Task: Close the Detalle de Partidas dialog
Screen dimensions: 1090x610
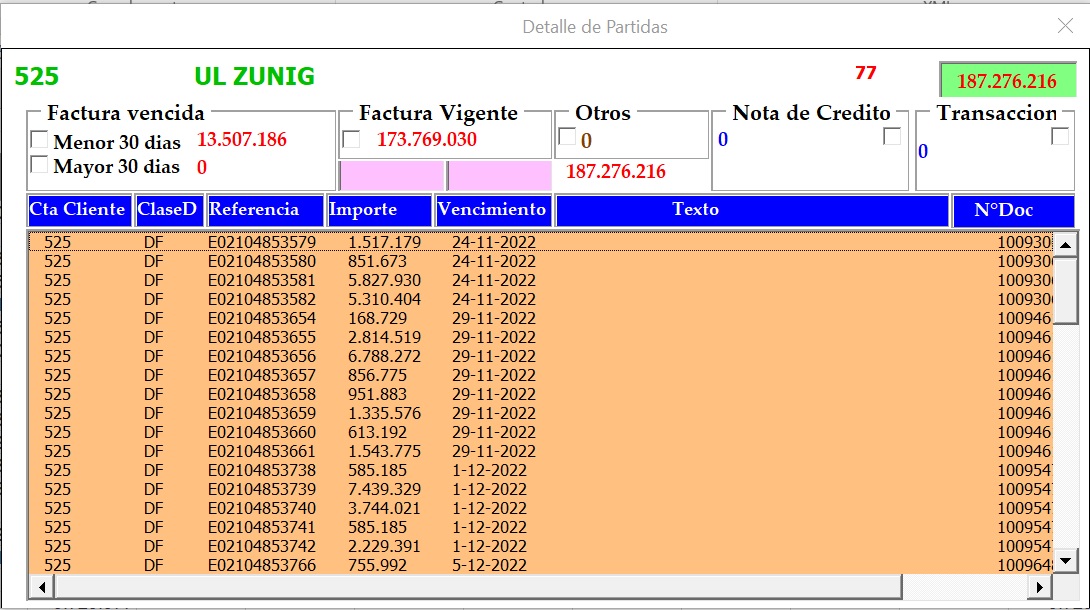Action: pos(1065,26)
